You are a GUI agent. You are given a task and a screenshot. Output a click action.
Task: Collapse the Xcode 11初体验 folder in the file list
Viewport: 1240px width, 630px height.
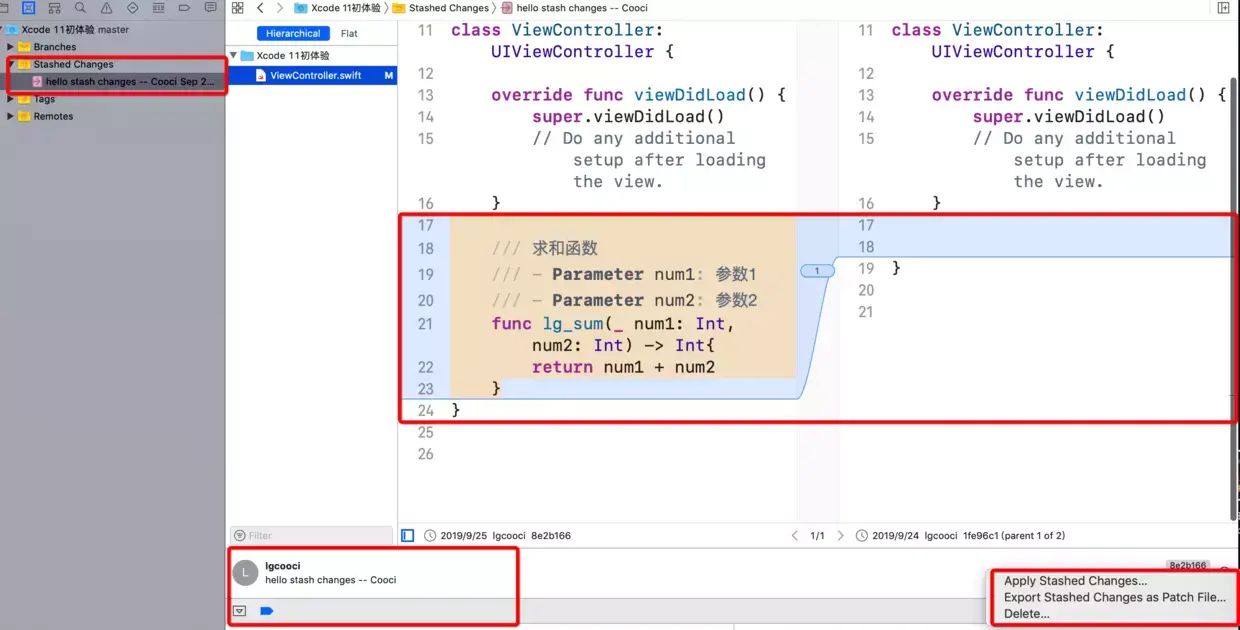coord(234,56)
